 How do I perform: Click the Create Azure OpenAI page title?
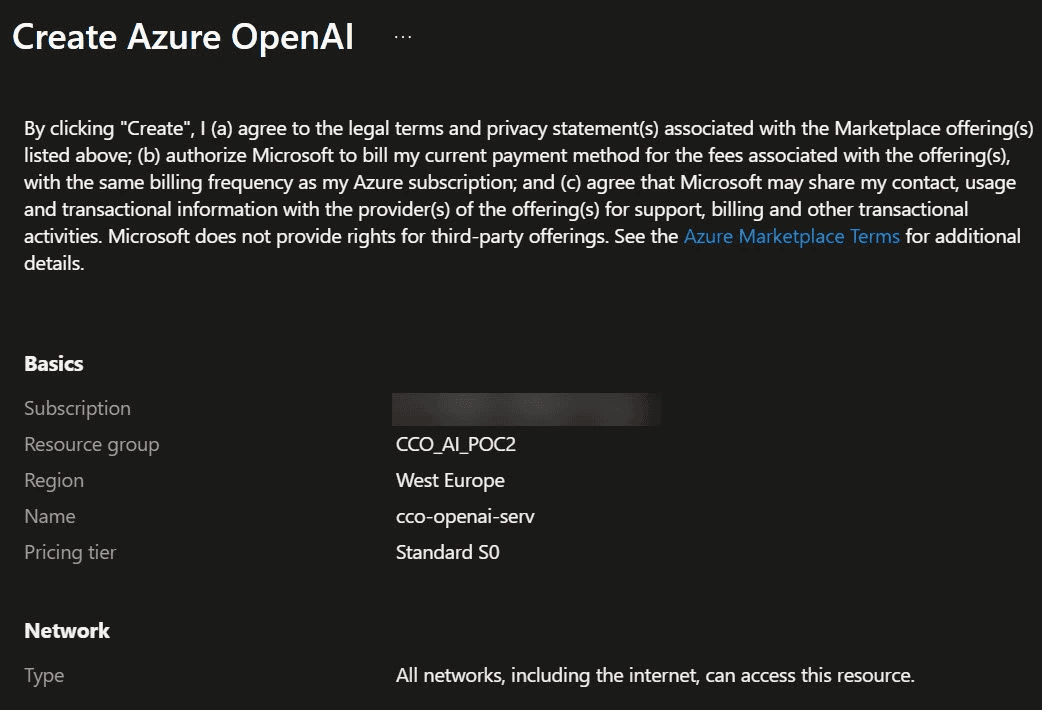pyautogui.click(x=183, y=37)
